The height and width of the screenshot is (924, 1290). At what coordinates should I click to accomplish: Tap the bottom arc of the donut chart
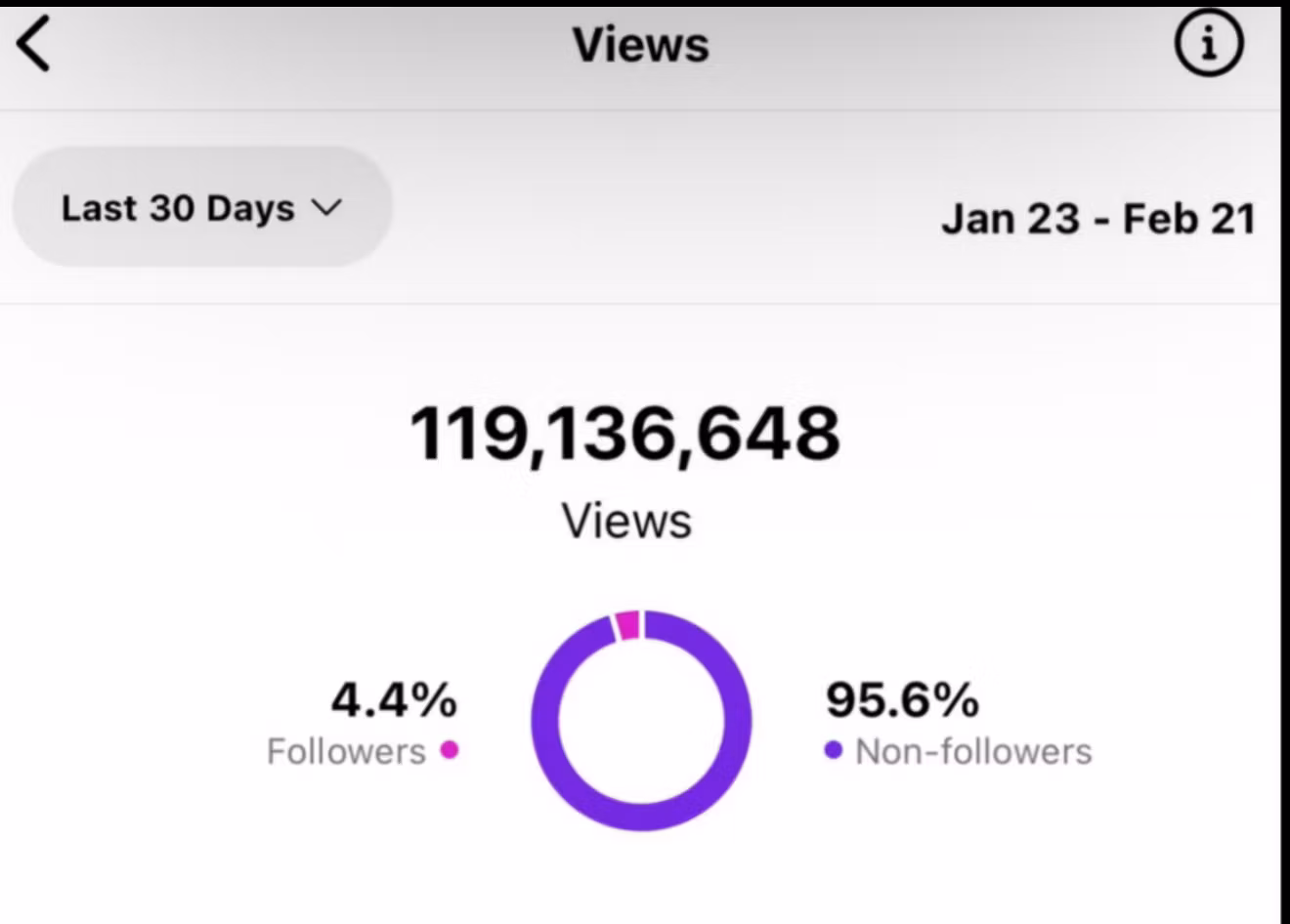click(642, 818)
